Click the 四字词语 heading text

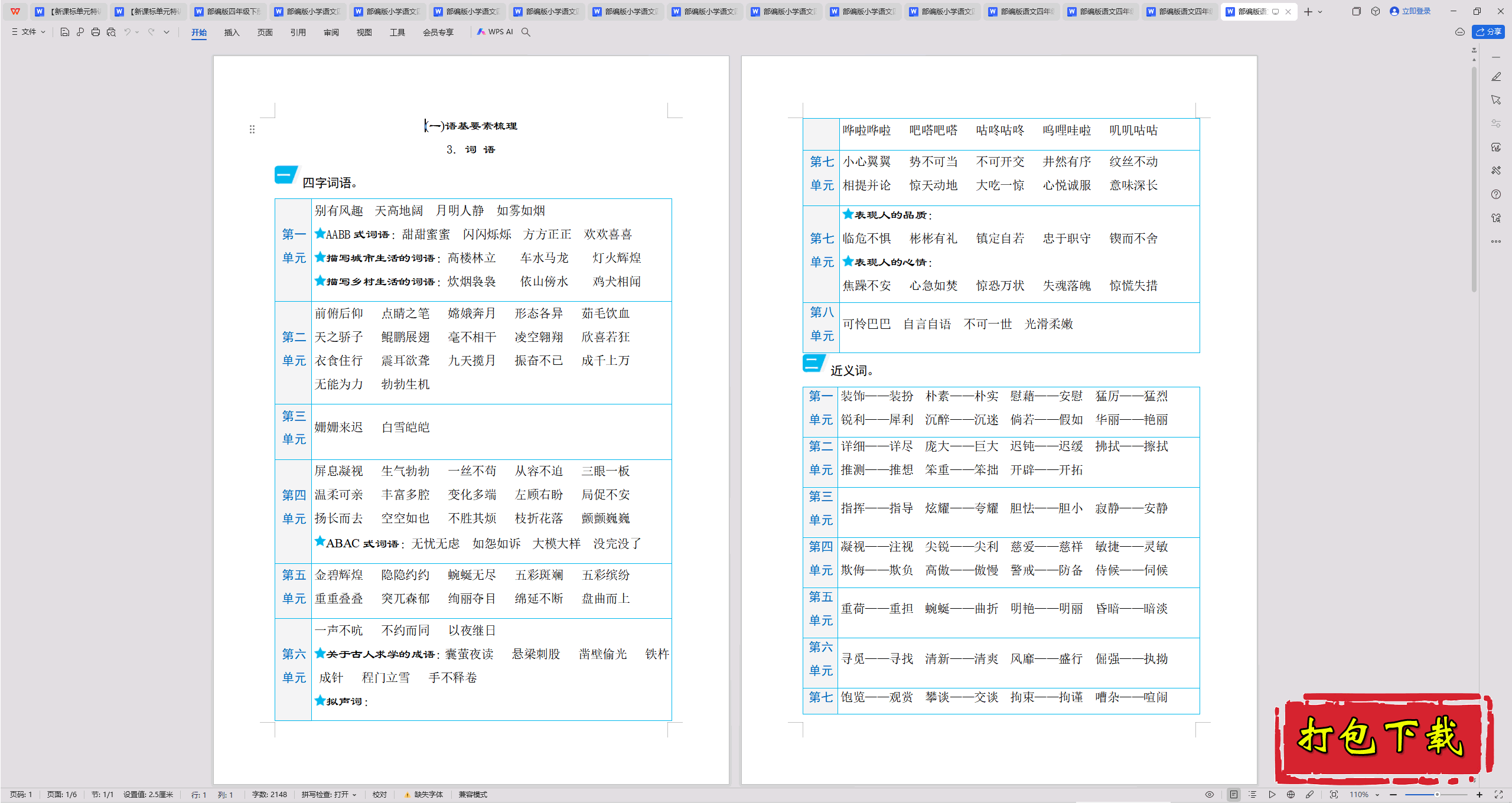330,183
